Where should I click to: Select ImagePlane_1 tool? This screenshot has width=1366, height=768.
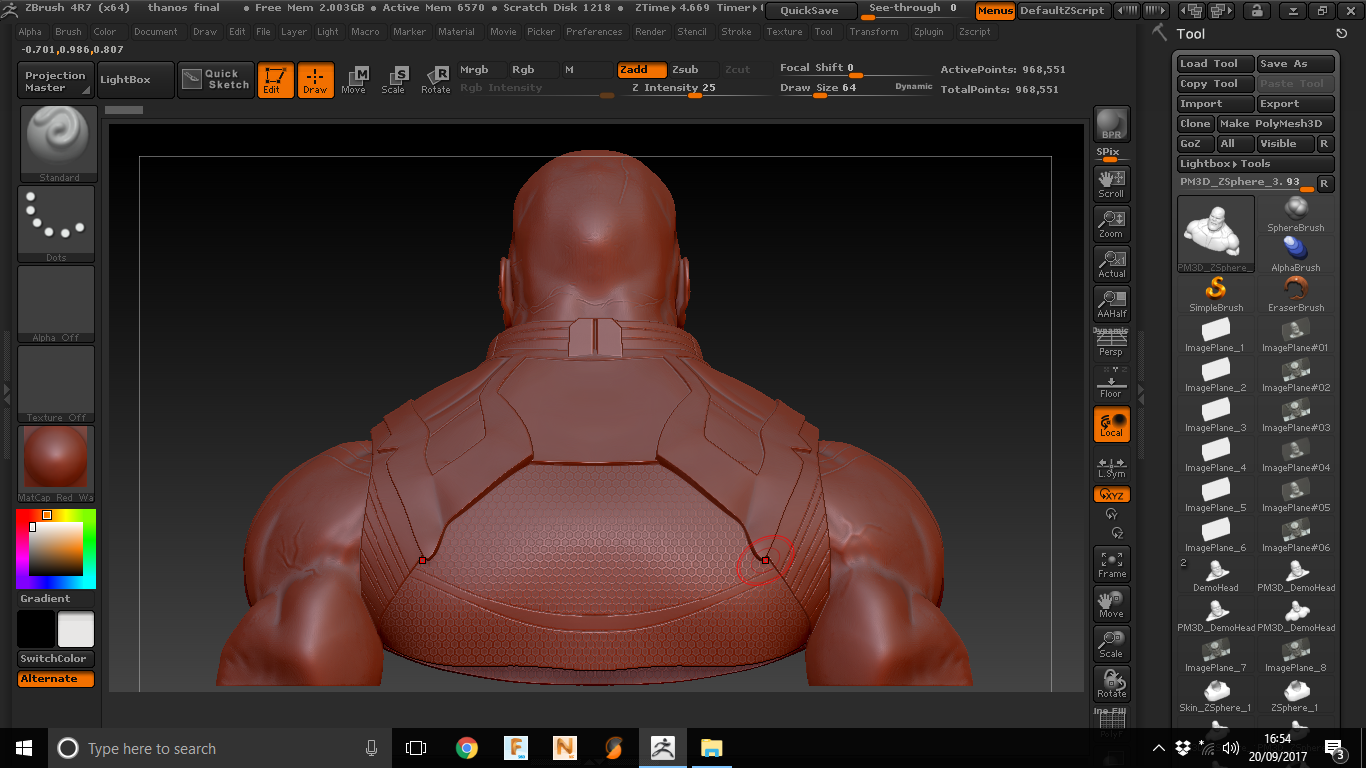pos(1216,334)
